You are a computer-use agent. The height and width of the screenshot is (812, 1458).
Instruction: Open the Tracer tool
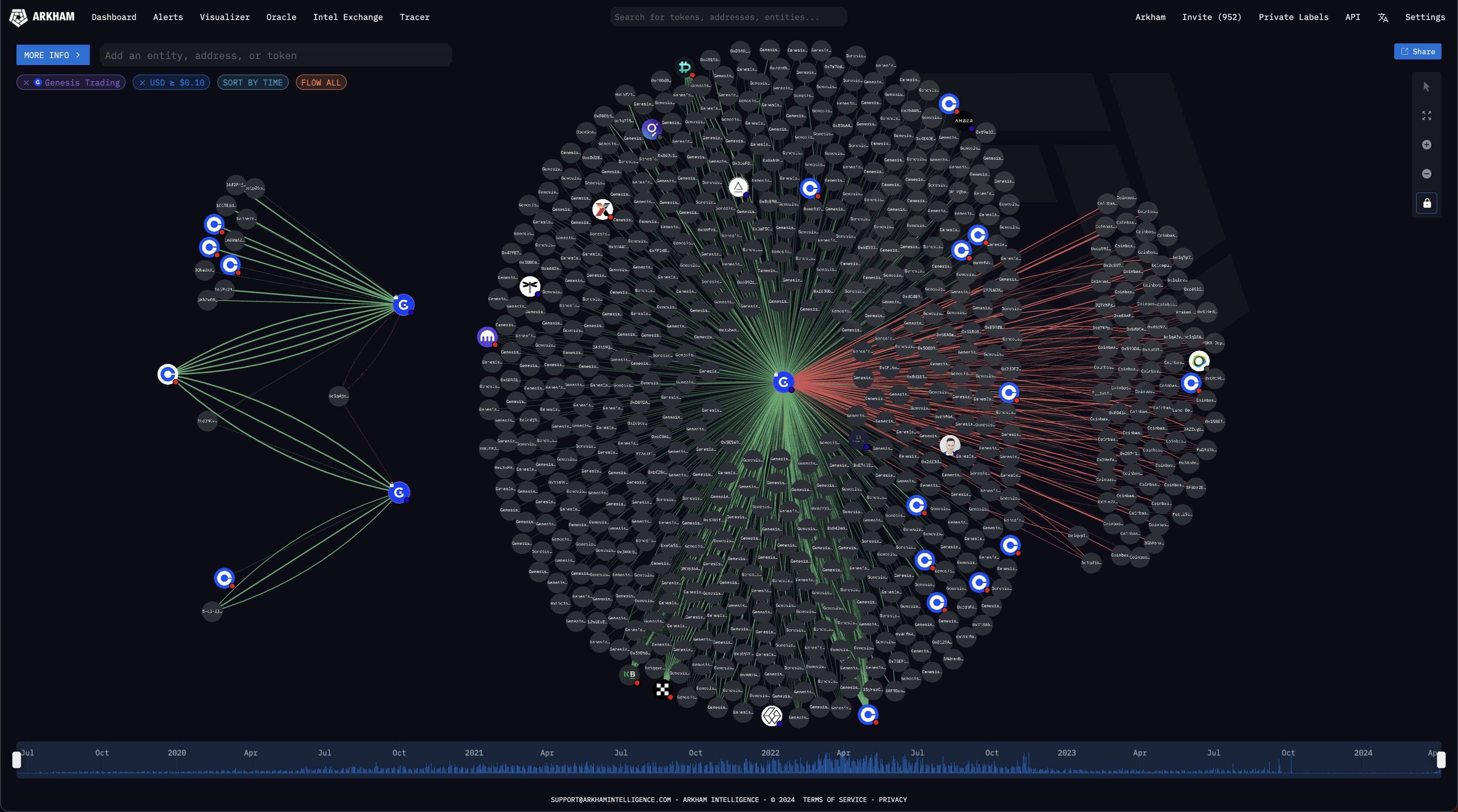tap(414, 17)
